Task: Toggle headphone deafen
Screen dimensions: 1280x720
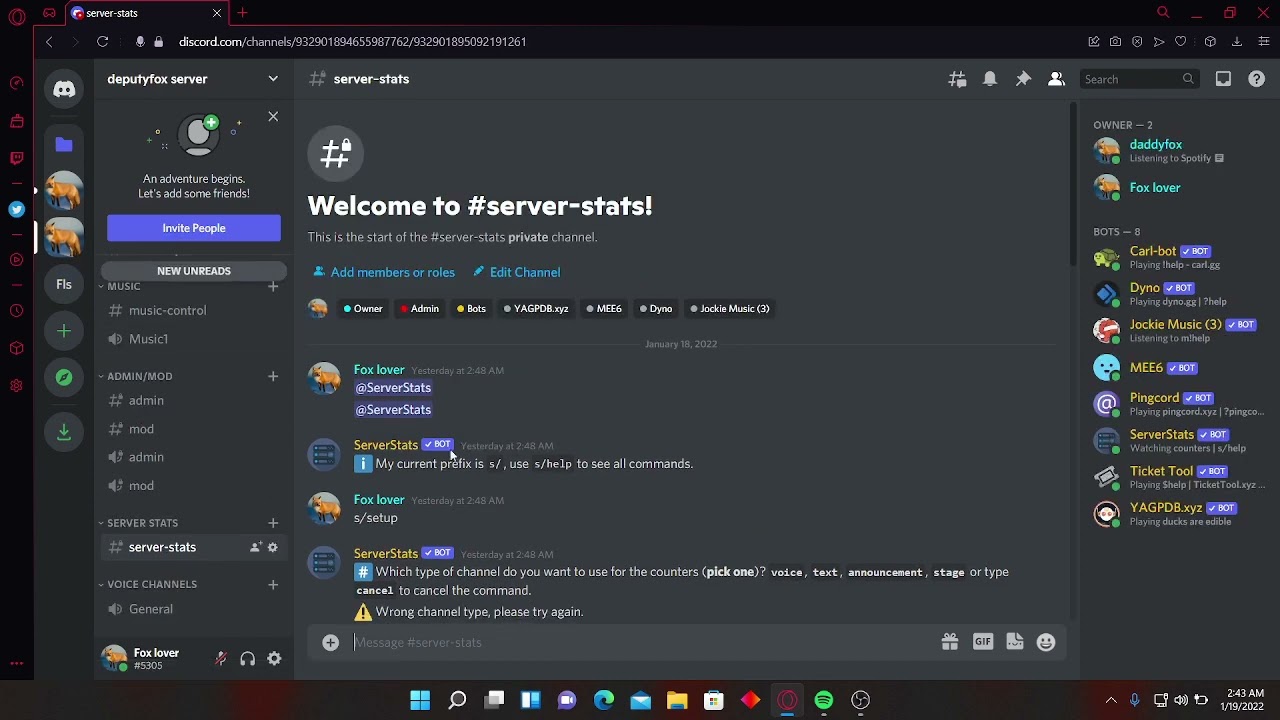Action: pyautogui.click(x=247, y=659)
